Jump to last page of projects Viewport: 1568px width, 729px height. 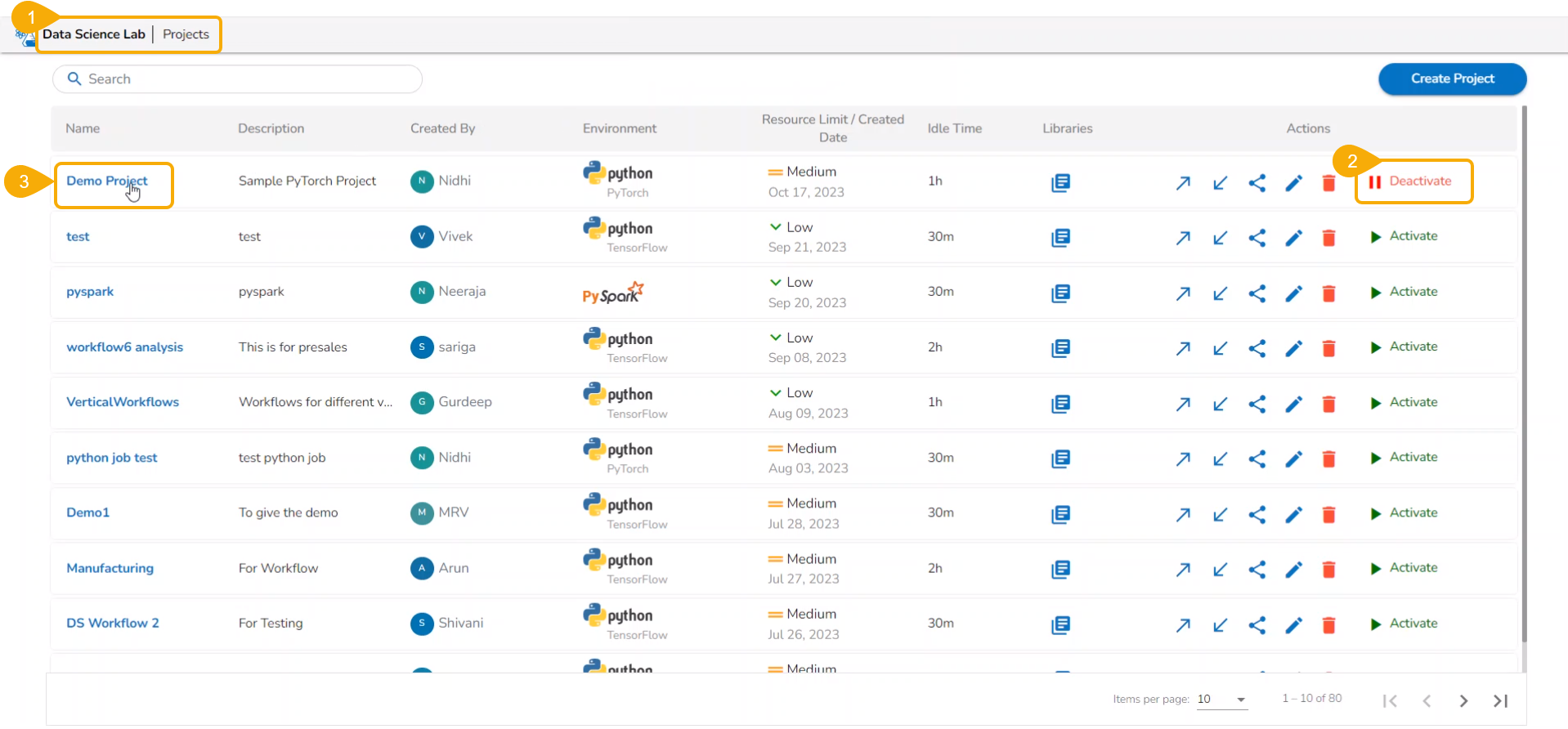[1500, 700]
